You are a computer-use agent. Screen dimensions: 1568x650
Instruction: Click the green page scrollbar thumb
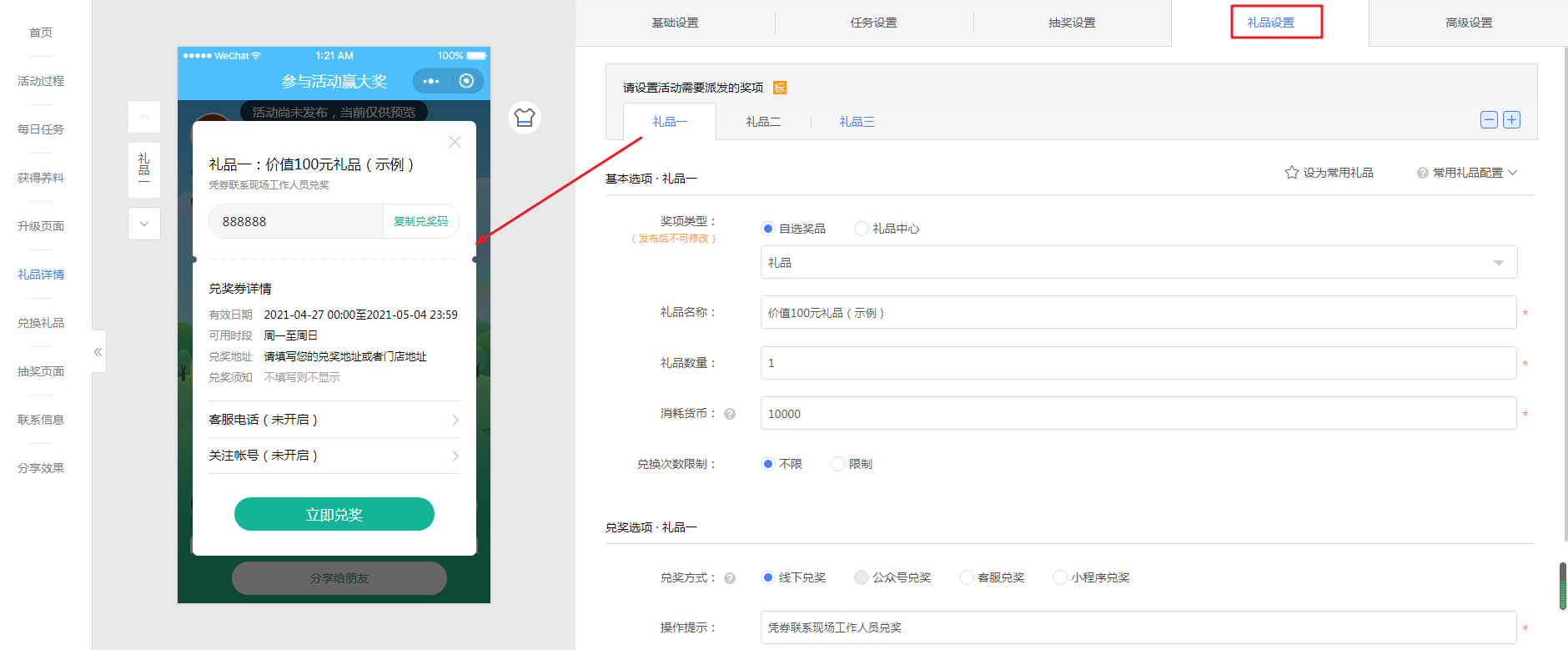tap(1563, 586)
